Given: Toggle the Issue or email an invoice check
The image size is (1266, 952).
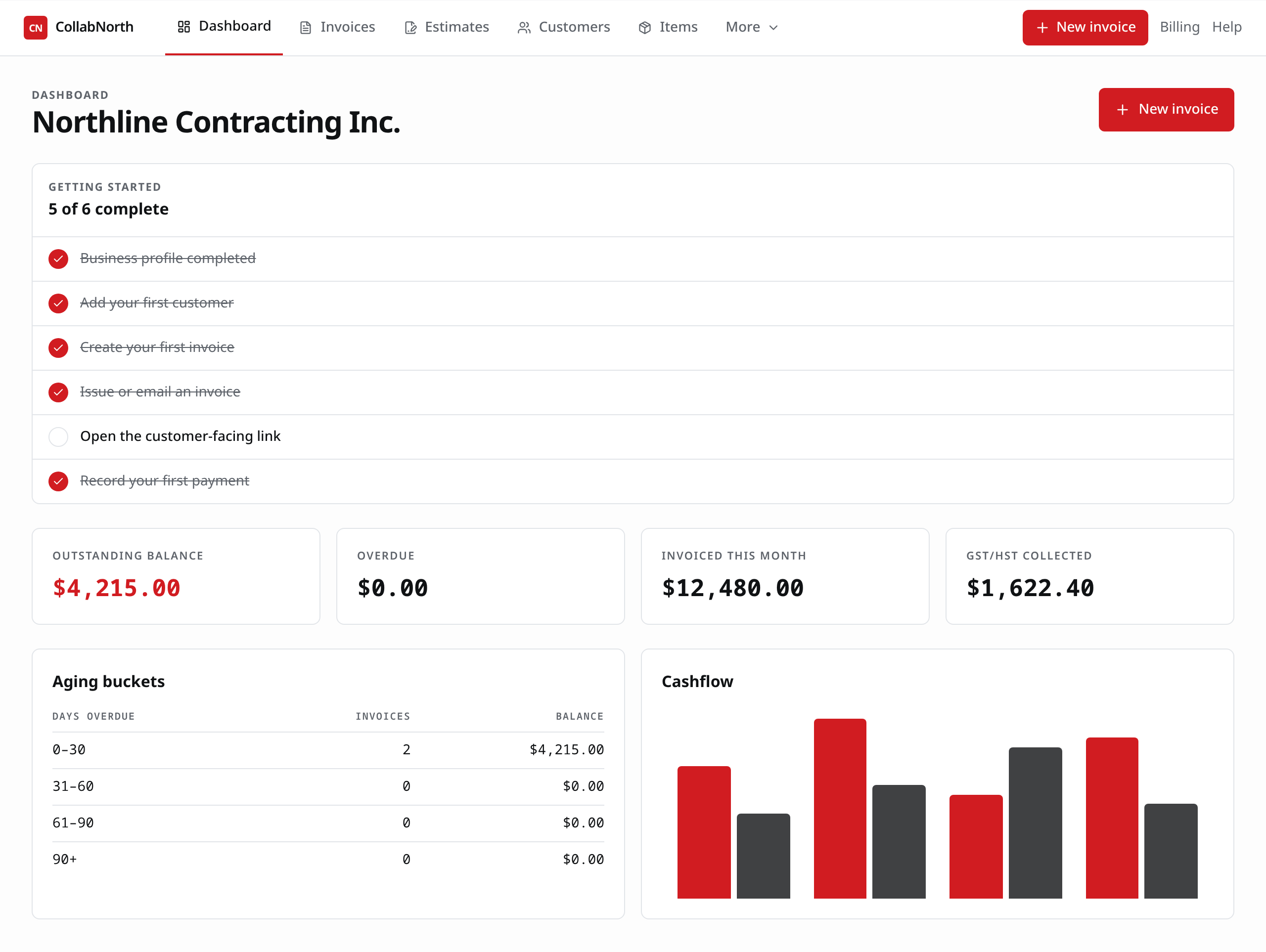Looking at the screenshot, I should 58,392.
